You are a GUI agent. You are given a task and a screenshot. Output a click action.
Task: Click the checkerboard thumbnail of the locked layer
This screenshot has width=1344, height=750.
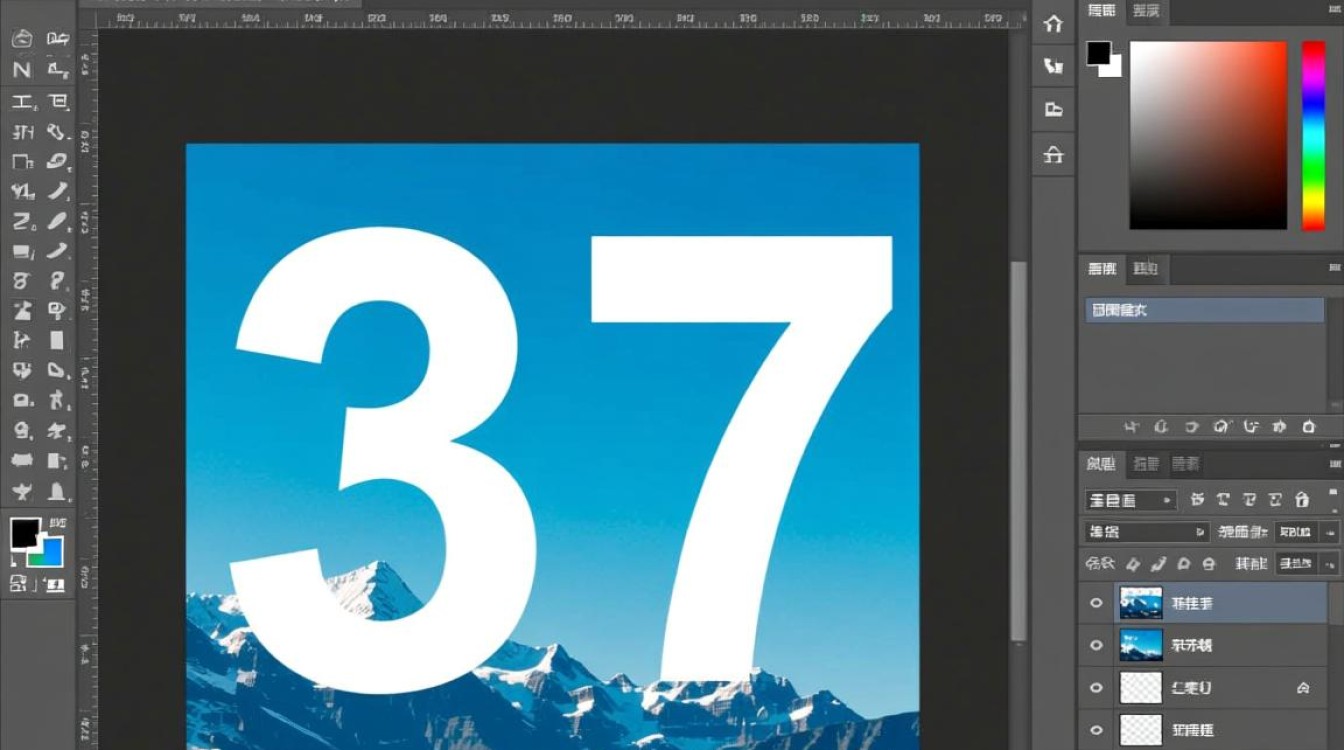(1141, 688)
